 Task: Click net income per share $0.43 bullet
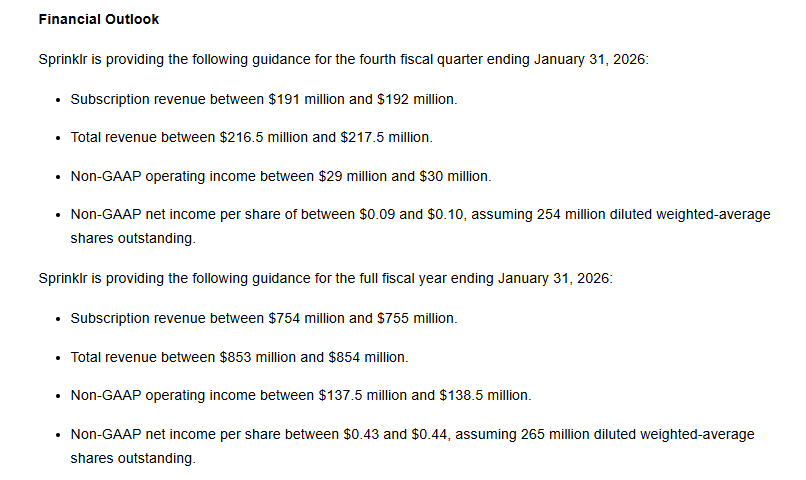[x=412, y=446]
